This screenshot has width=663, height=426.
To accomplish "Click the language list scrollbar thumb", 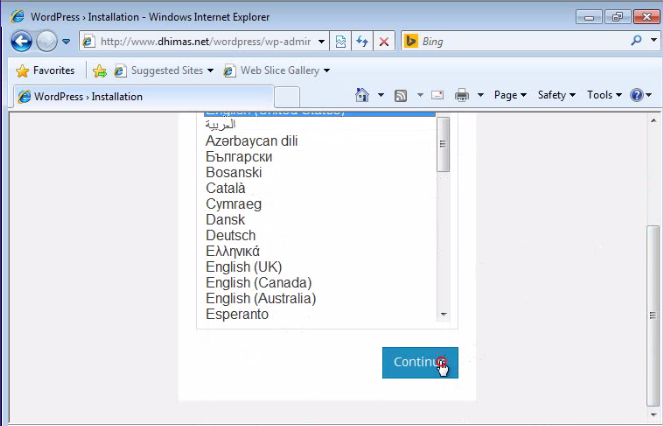I will (x=443, y=145).
